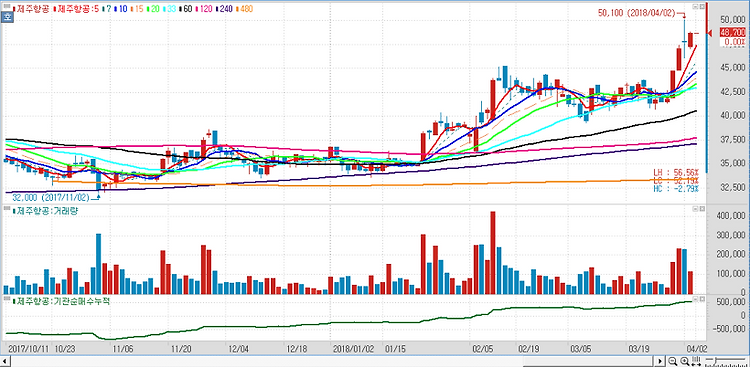Click the horizontal scrollbar track
The height and width of the screenshot is (367, 750).
[332, 361]
